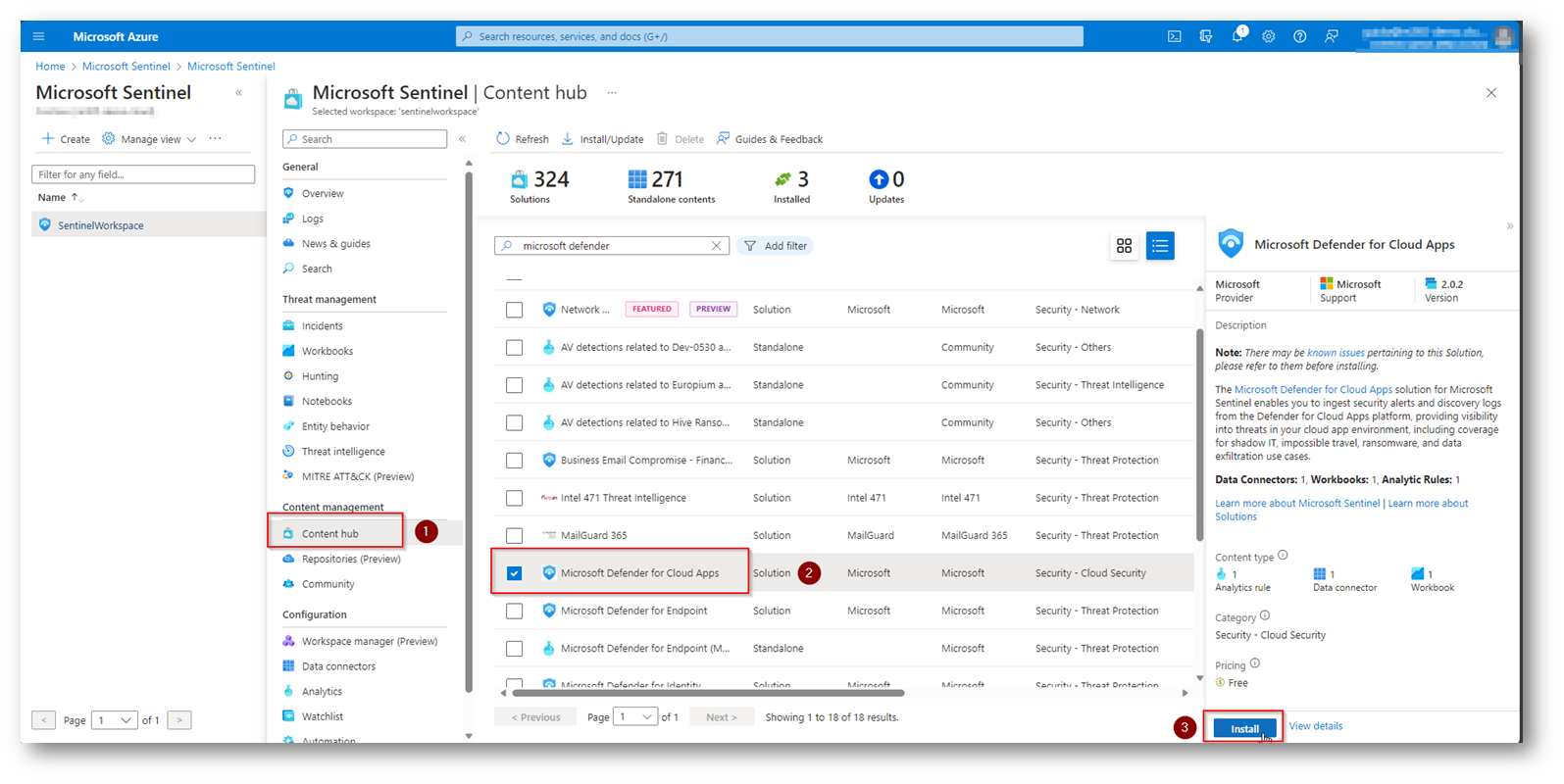Open Analytics menu item

(322, 692)
